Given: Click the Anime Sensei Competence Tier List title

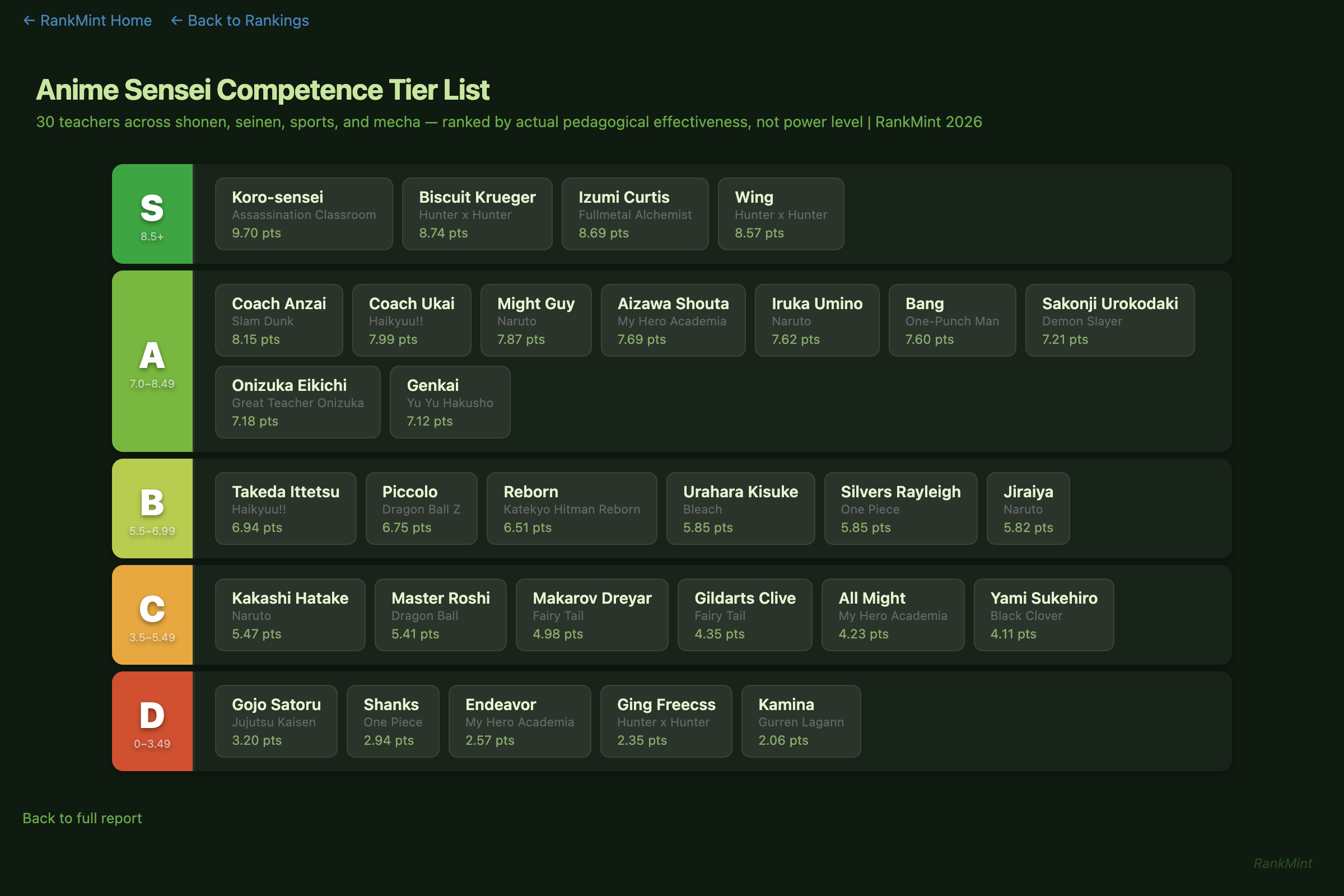Looking at the screenshot, I should [263, 89].
